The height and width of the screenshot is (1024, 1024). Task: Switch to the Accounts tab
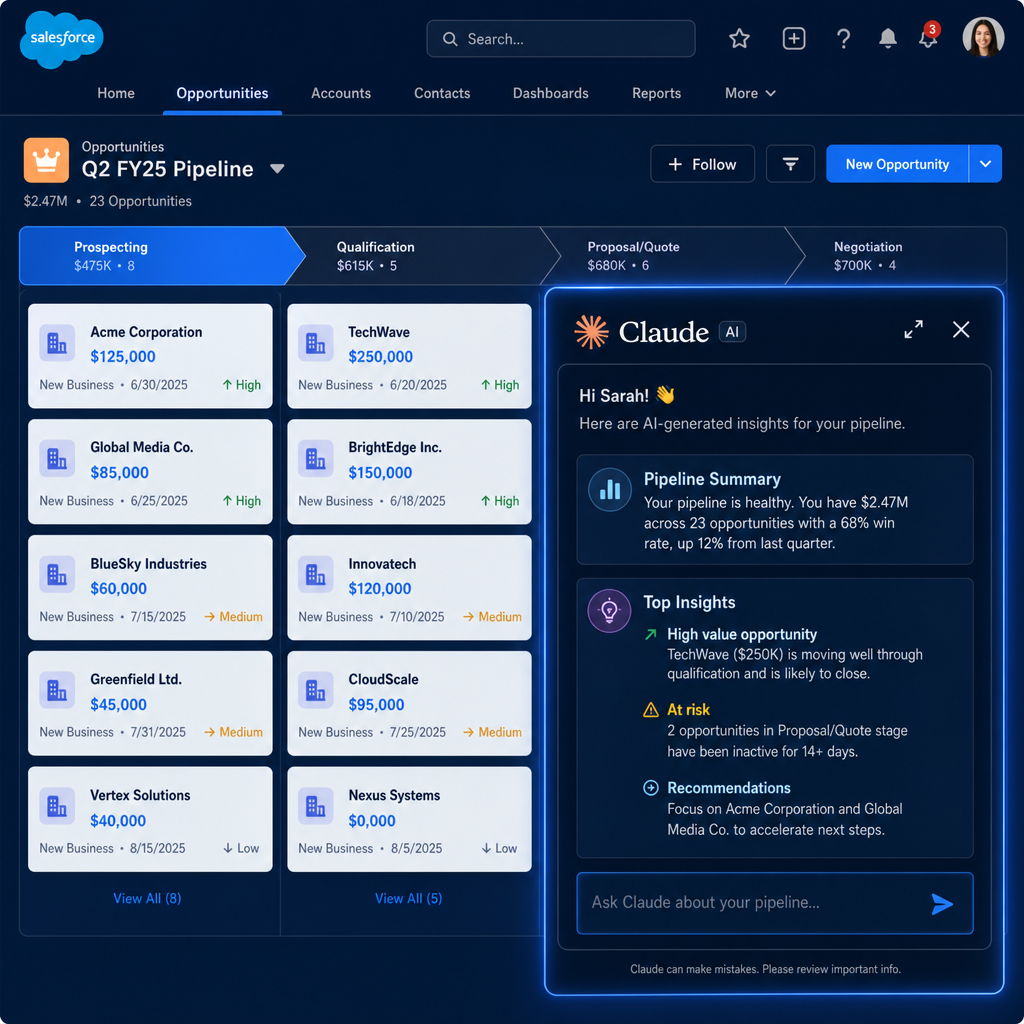[x=341, y=93]
